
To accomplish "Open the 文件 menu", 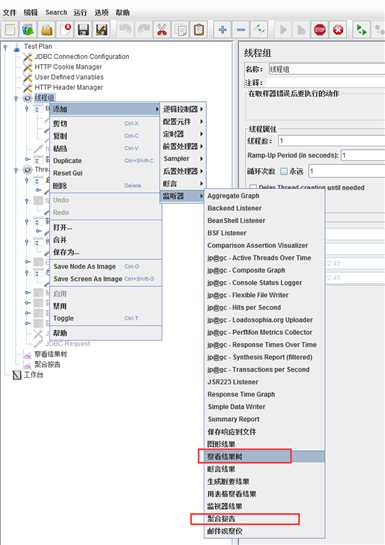I will pyautogui.click(x=9, y=13).
